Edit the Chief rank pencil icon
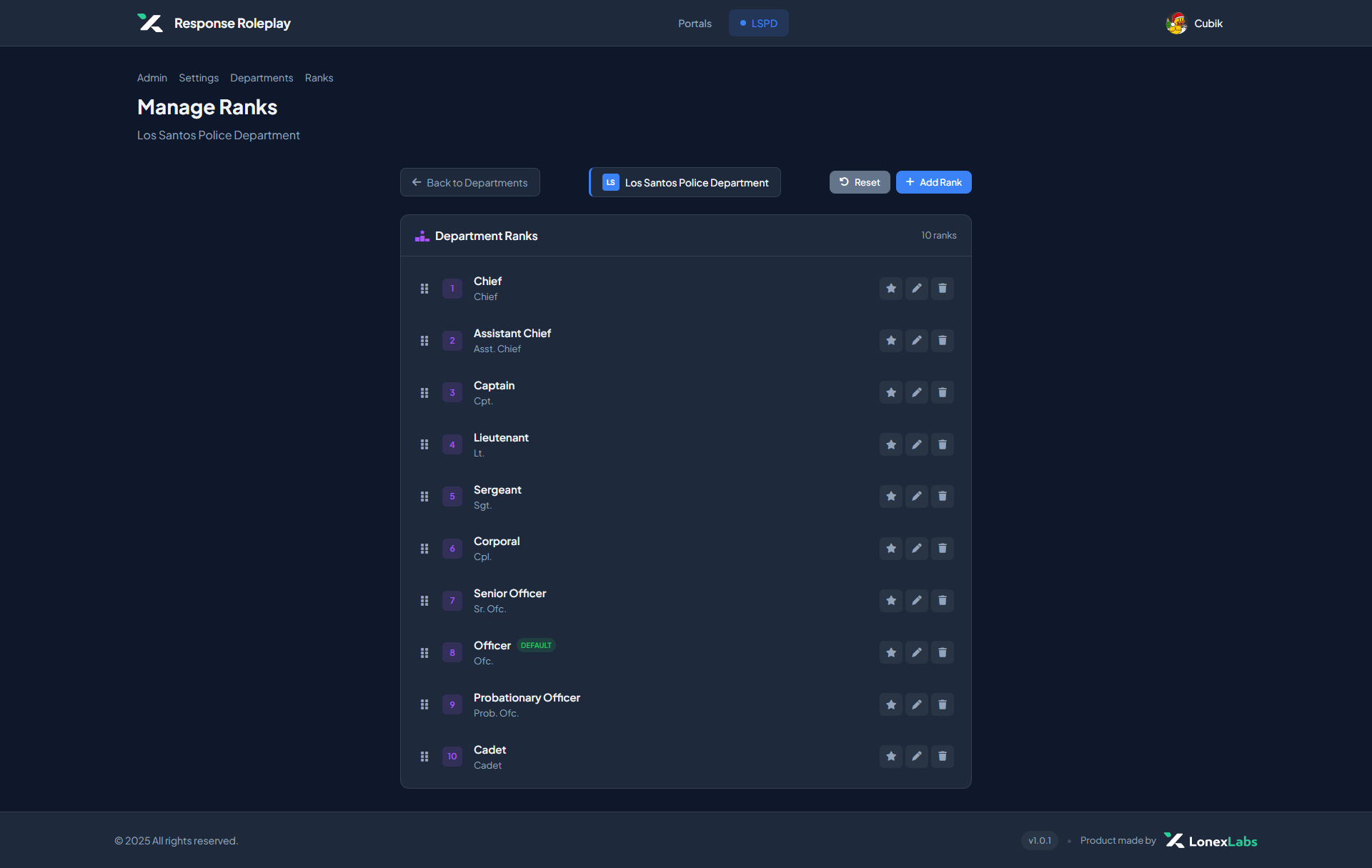 pyautogui.click(x=917, y=289)
